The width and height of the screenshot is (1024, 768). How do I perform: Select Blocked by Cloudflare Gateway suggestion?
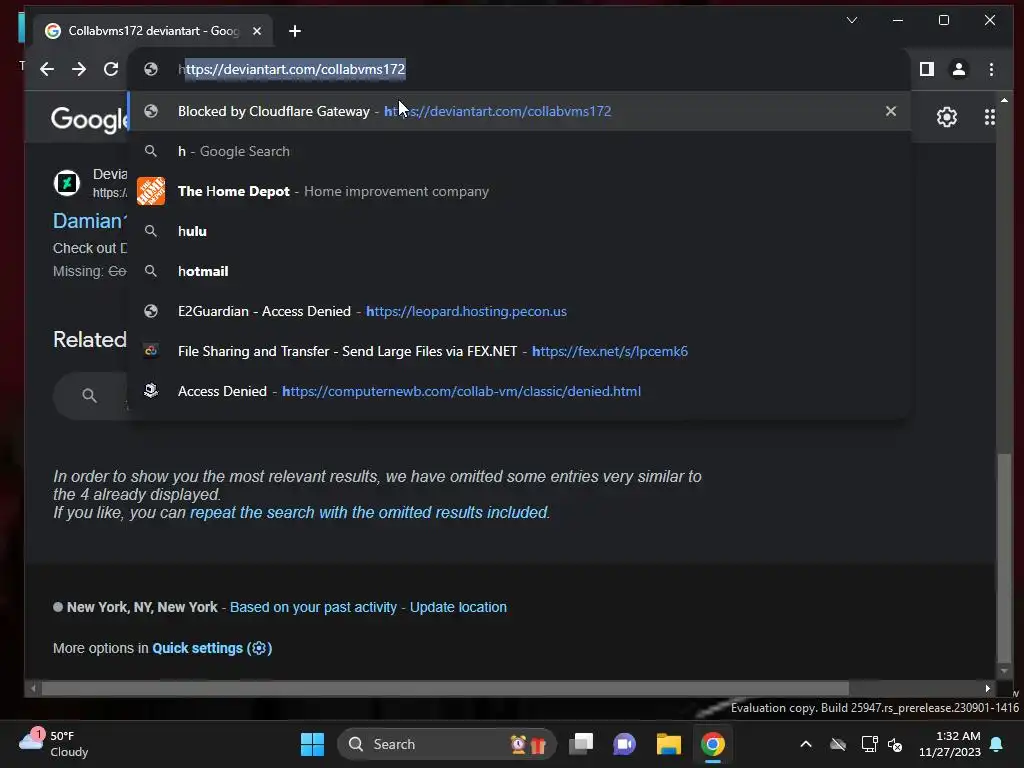click(x=519, y=111)
